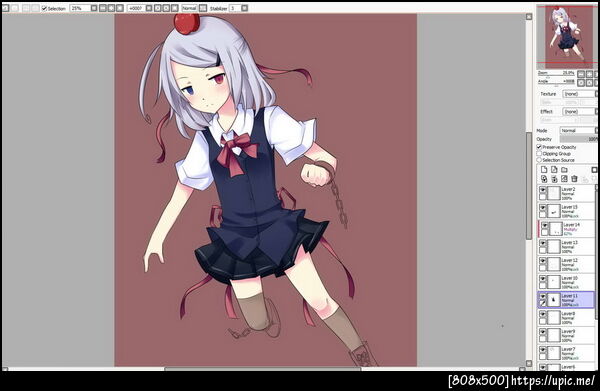Hide Layer8 using its eye icon
This screenshot has width=600, height=391.
tap(543, 314)
